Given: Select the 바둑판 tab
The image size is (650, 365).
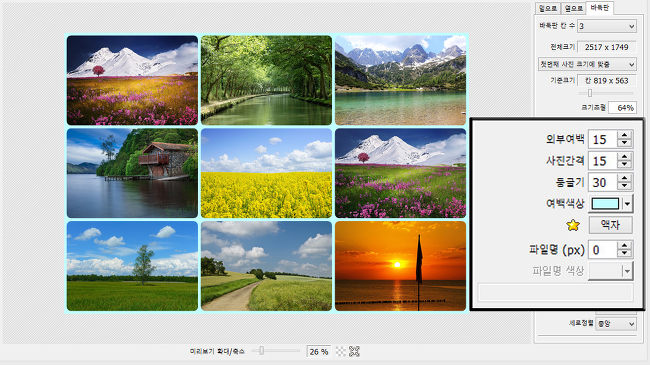Looking at the screenshot, I should point(600,8).
